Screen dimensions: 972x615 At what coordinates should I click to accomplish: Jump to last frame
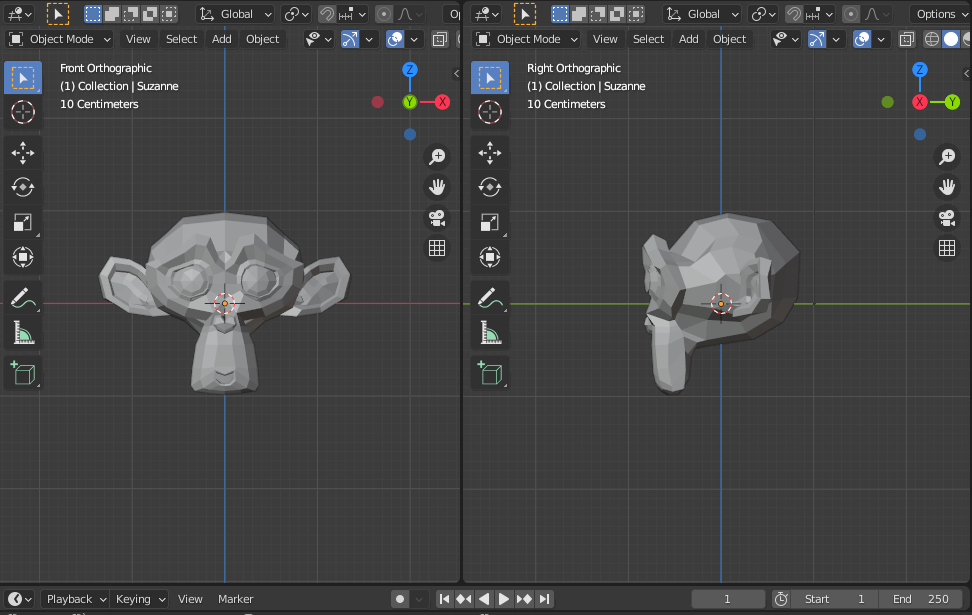[x=544, y=599]
